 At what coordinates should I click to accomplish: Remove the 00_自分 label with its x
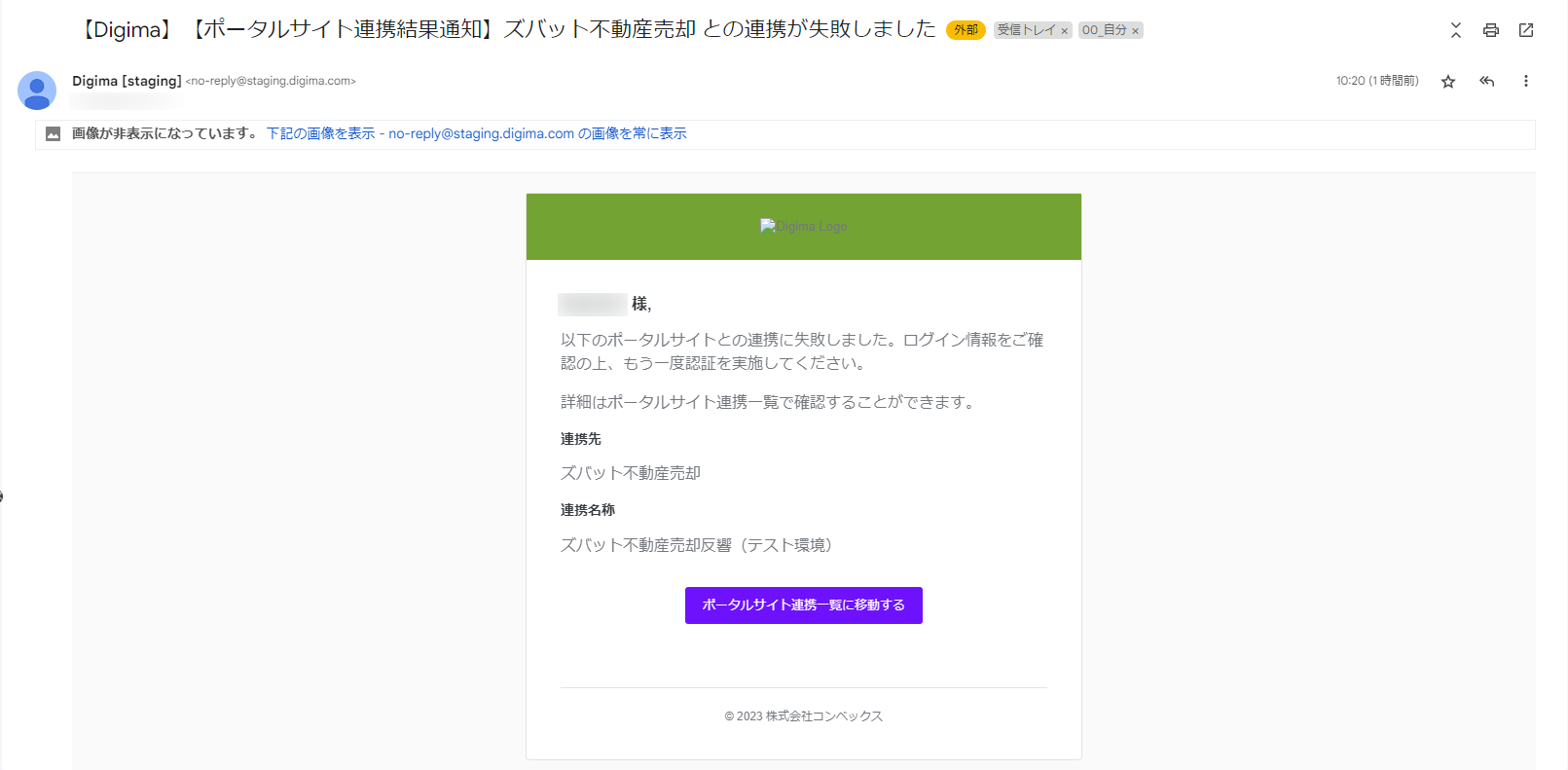(1135, 31)
